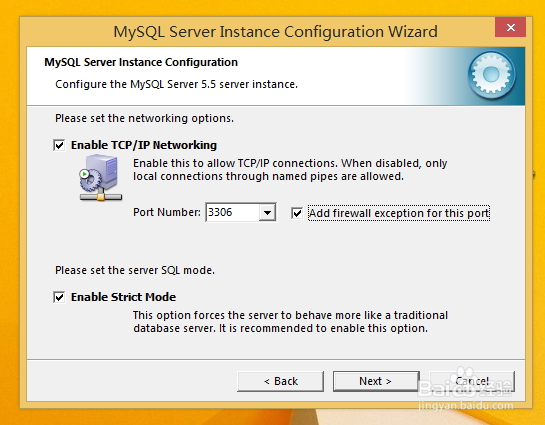Select 'MySQL Server Instance Configuration' heading

pos(141,62)
